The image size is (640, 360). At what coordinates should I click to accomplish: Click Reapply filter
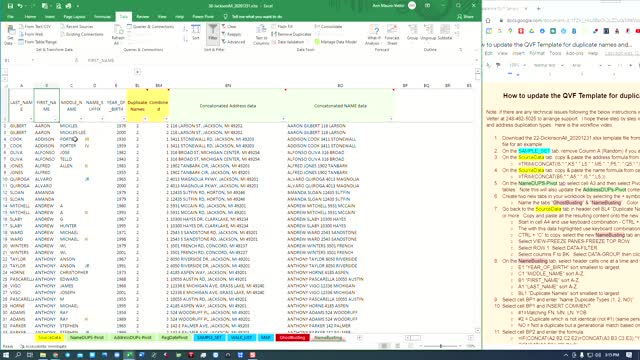[231, 34]
